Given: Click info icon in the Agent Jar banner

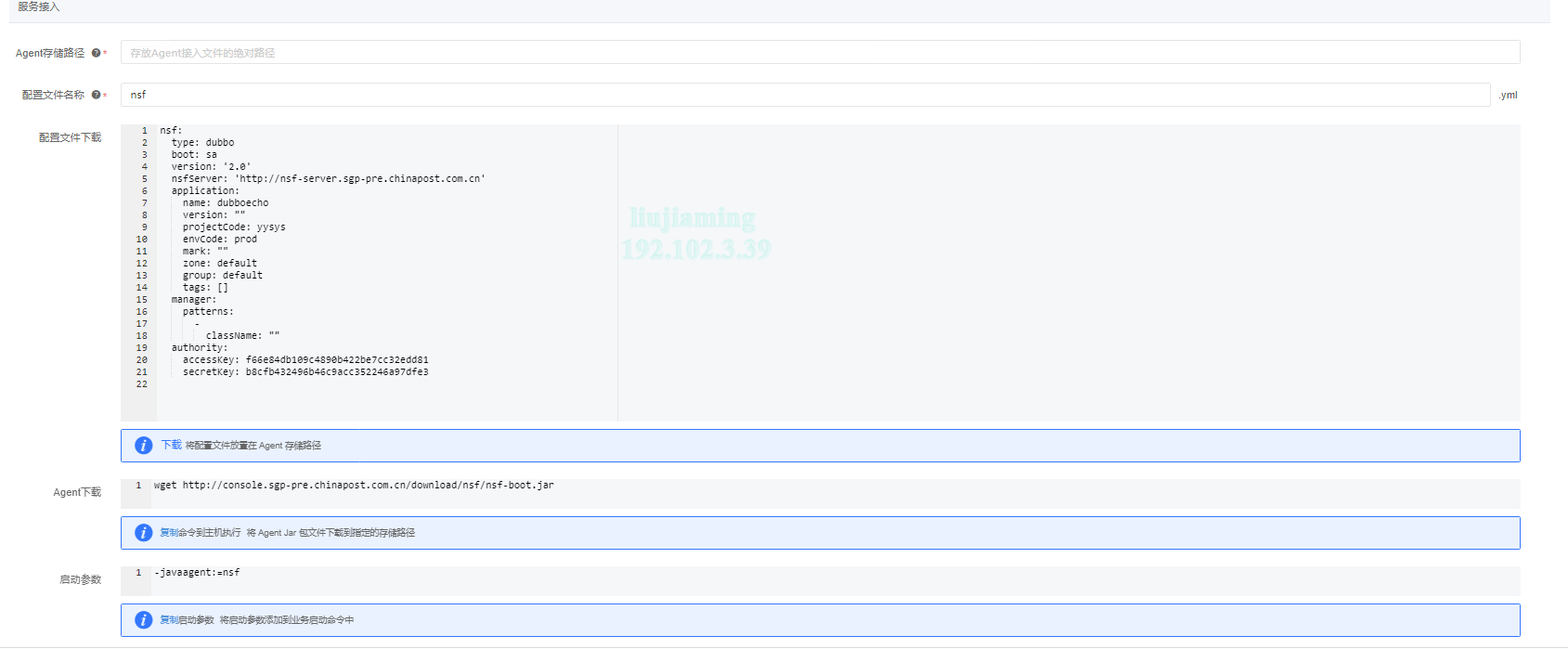Looking at the screenshot, I should pos(143,533).
